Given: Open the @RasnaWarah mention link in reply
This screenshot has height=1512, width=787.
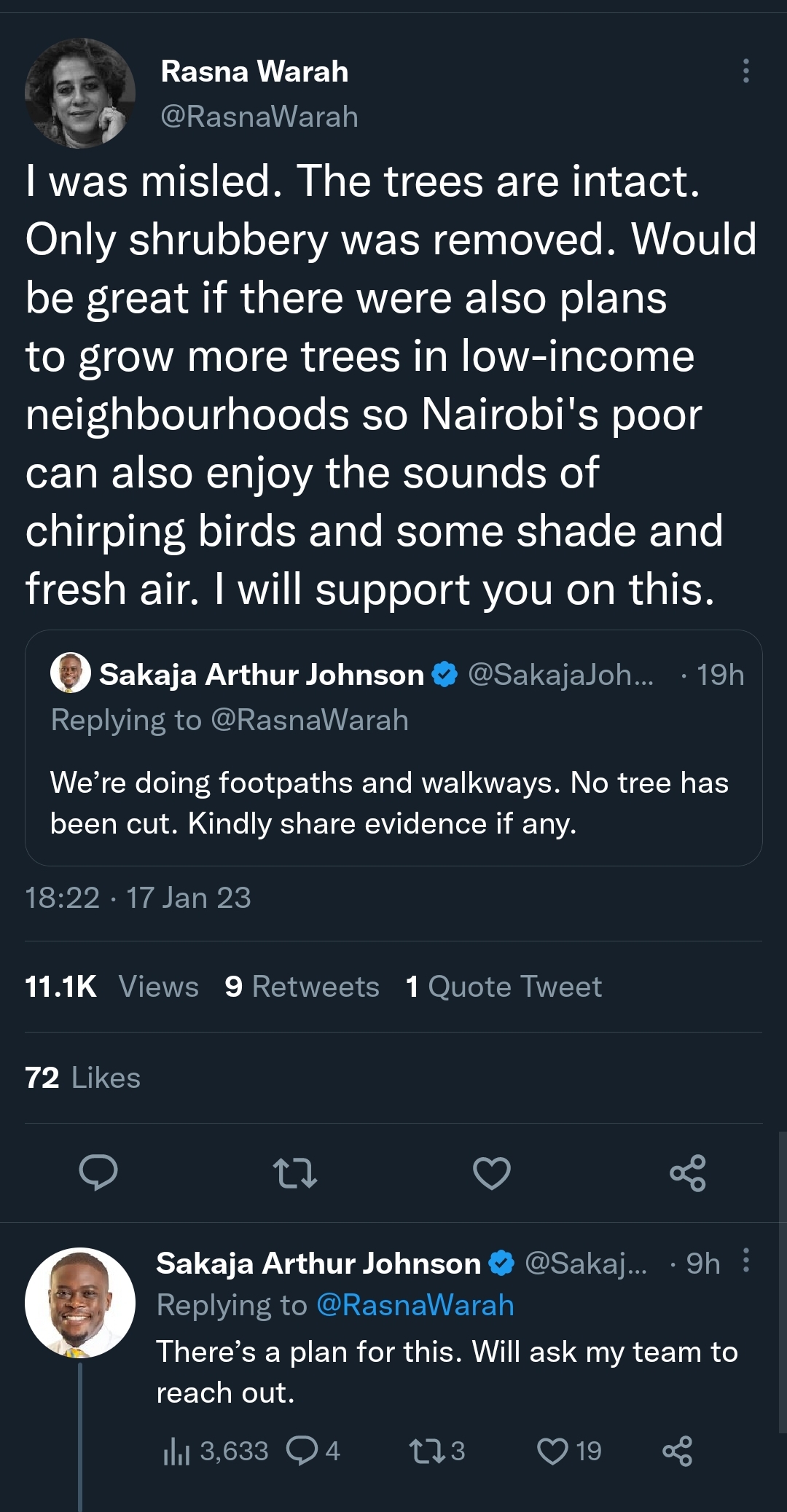Looking at the screenshot, I should 415,1305.
